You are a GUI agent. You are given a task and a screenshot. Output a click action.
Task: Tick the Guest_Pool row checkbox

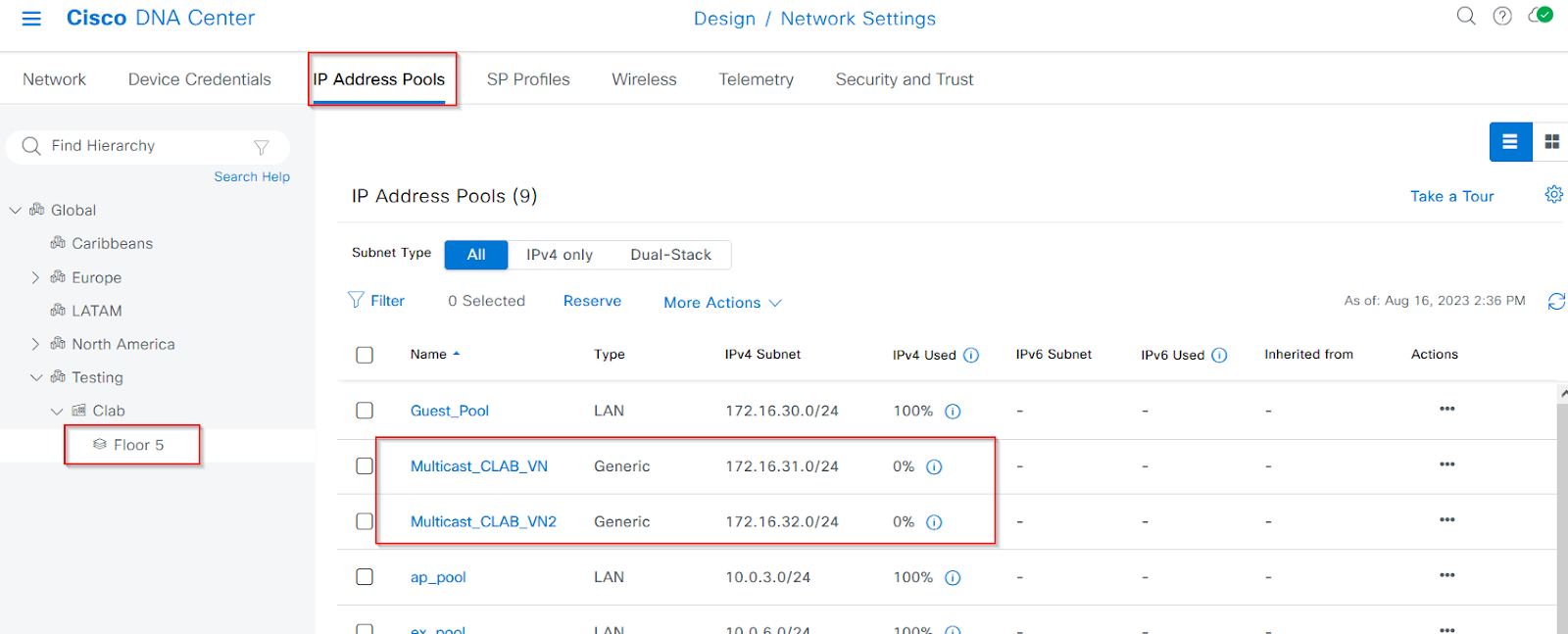365,411
